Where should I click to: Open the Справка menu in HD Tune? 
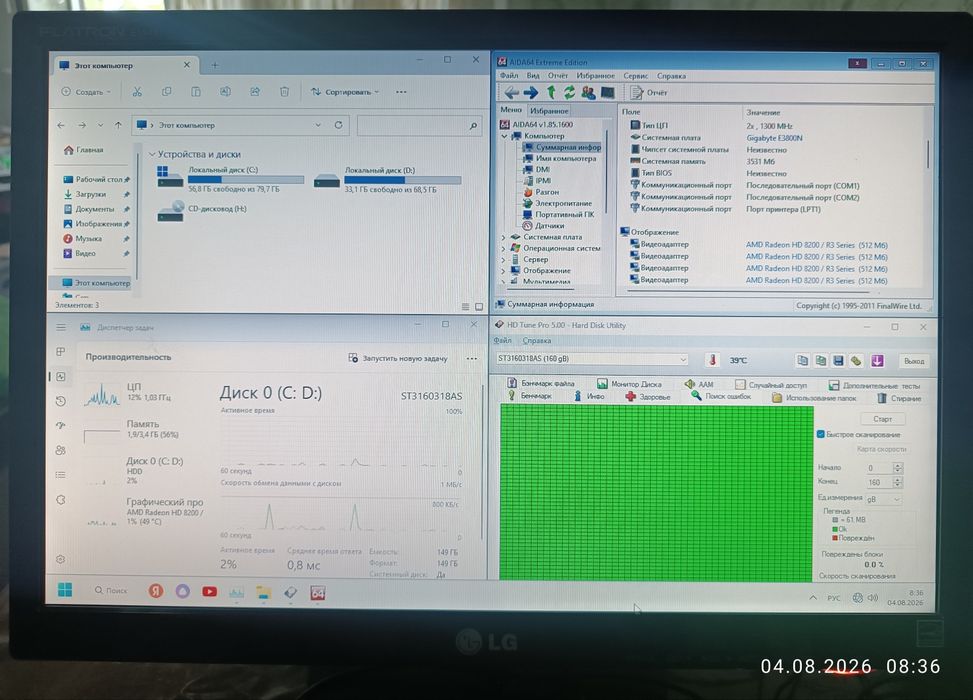point(537,340)
